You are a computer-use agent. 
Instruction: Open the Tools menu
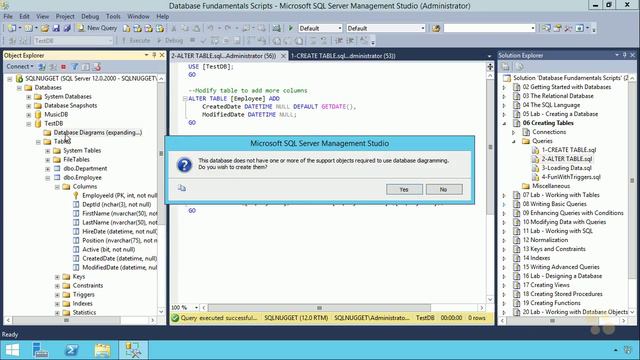(x=113, y=16)
